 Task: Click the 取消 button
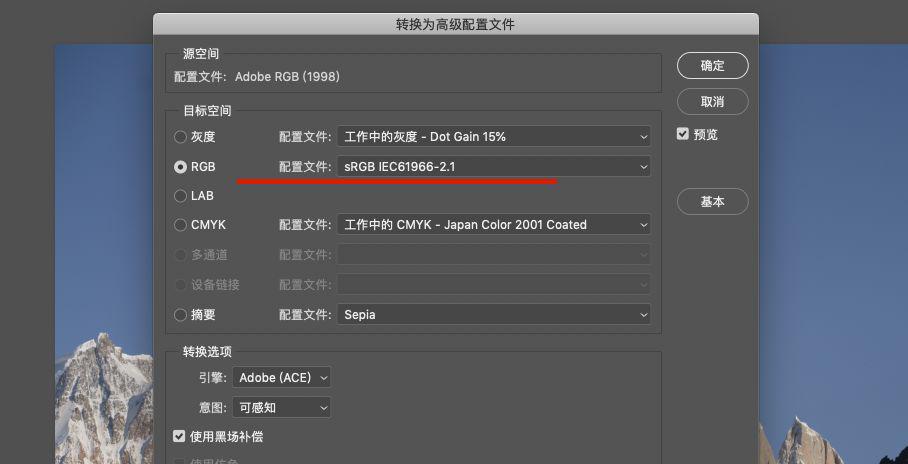712,101
